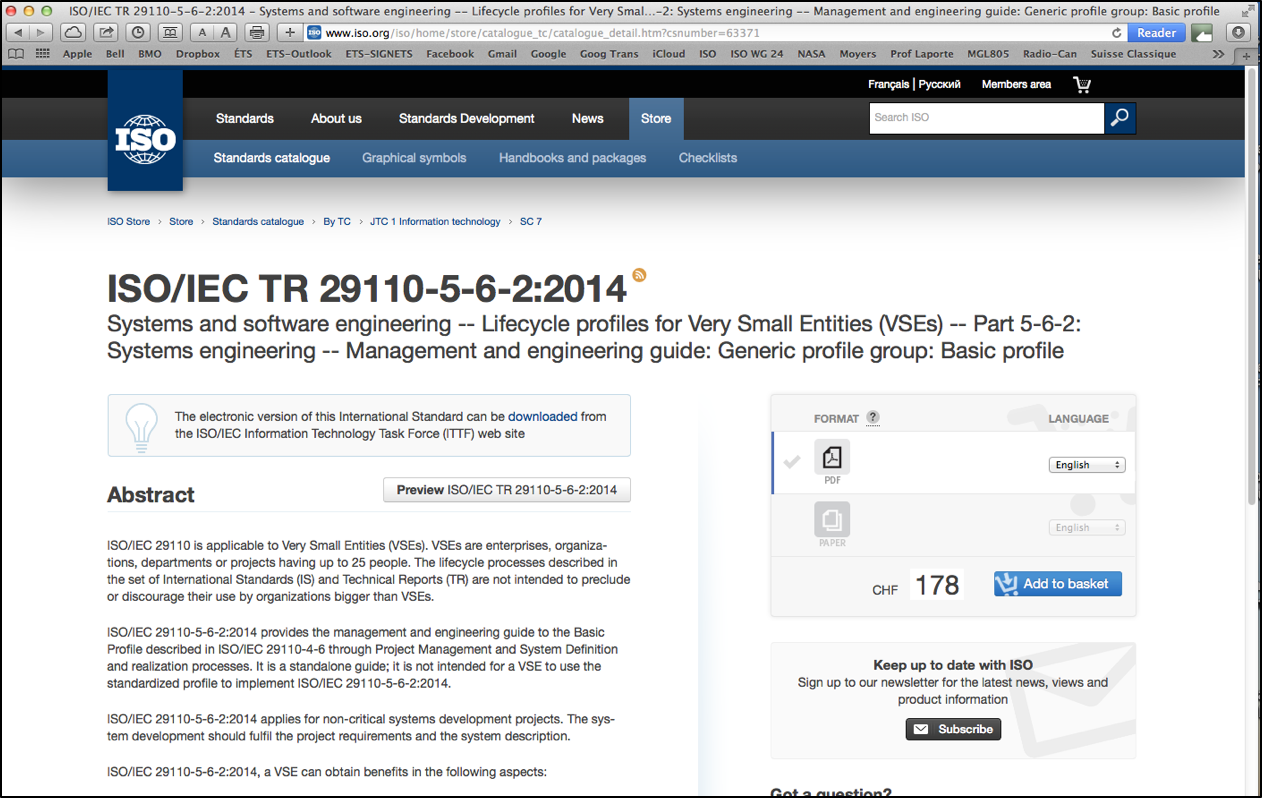Open the Standards Development menu
This screenshot has width=1262, height=798.
click(x=466, y=118)
